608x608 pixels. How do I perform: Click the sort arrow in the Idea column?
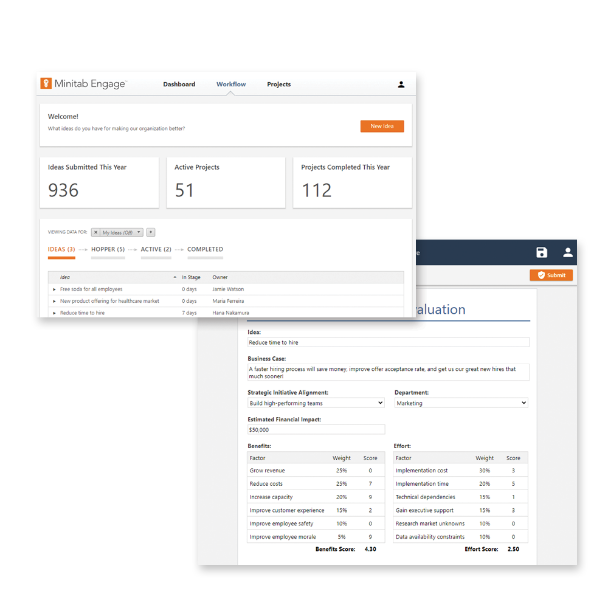point(175,277)
